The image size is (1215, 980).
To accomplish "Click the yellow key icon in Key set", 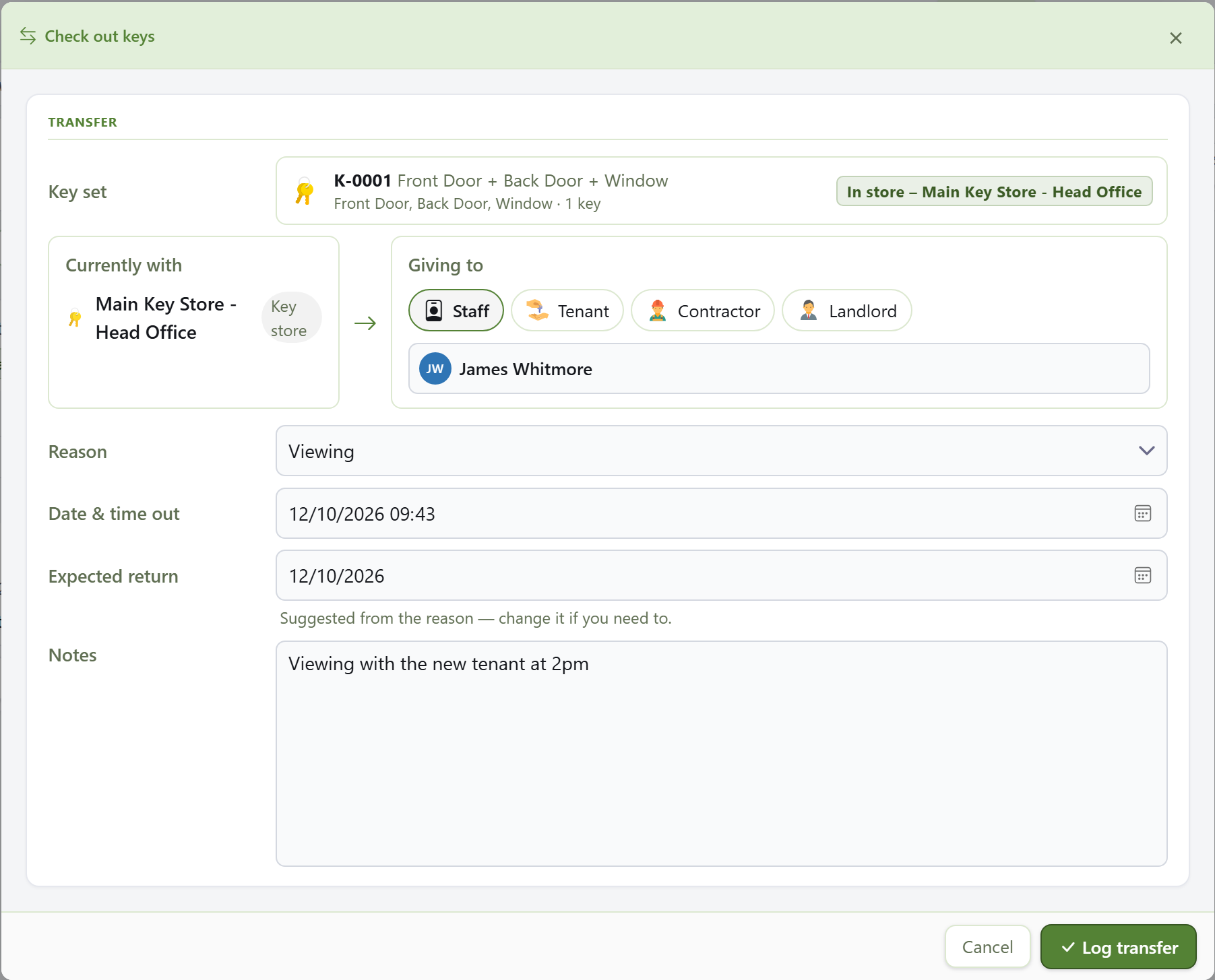I will click(x=305, y=191).
